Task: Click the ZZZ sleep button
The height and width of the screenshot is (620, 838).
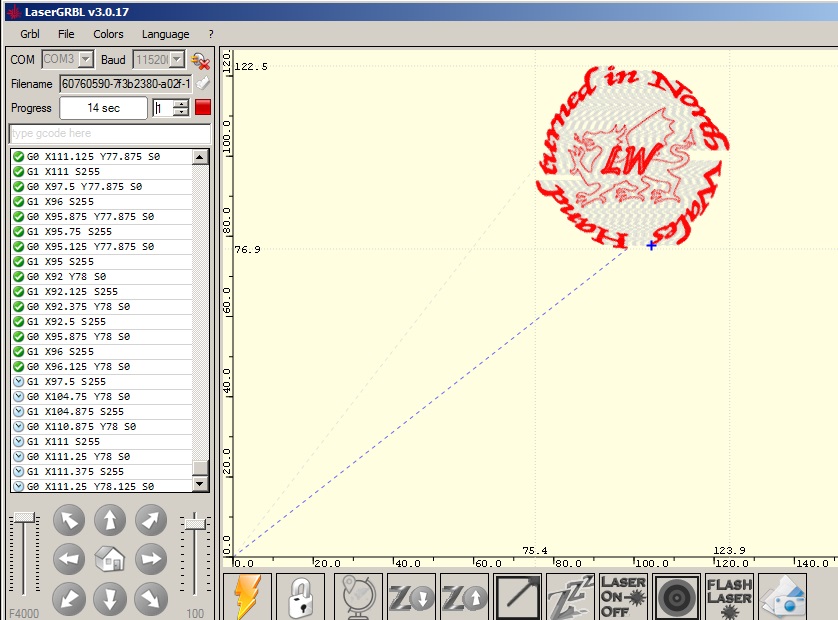Action: coord(570,596)
